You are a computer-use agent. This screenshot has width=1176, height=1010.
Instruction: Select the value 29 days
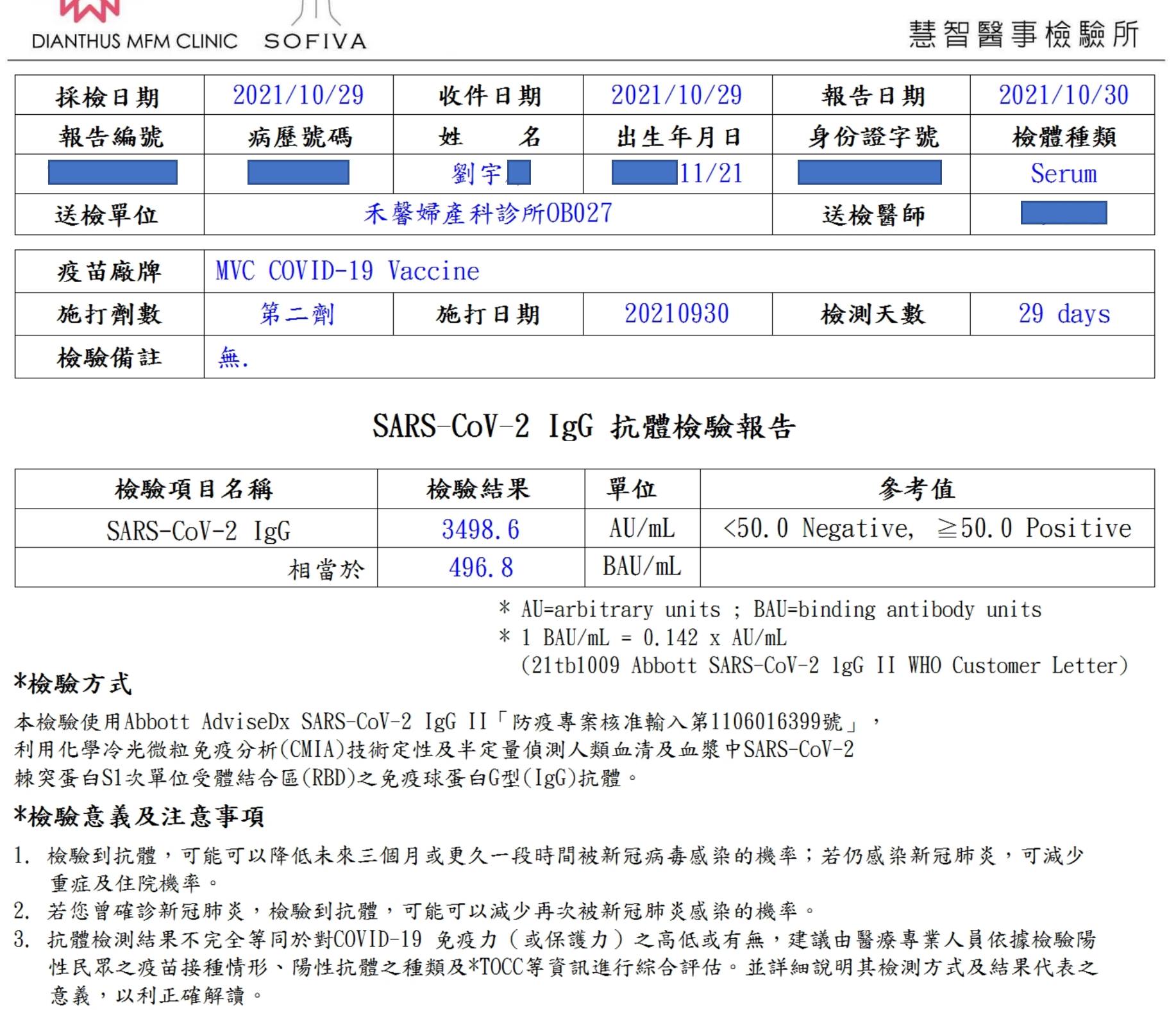point(1064,314)
